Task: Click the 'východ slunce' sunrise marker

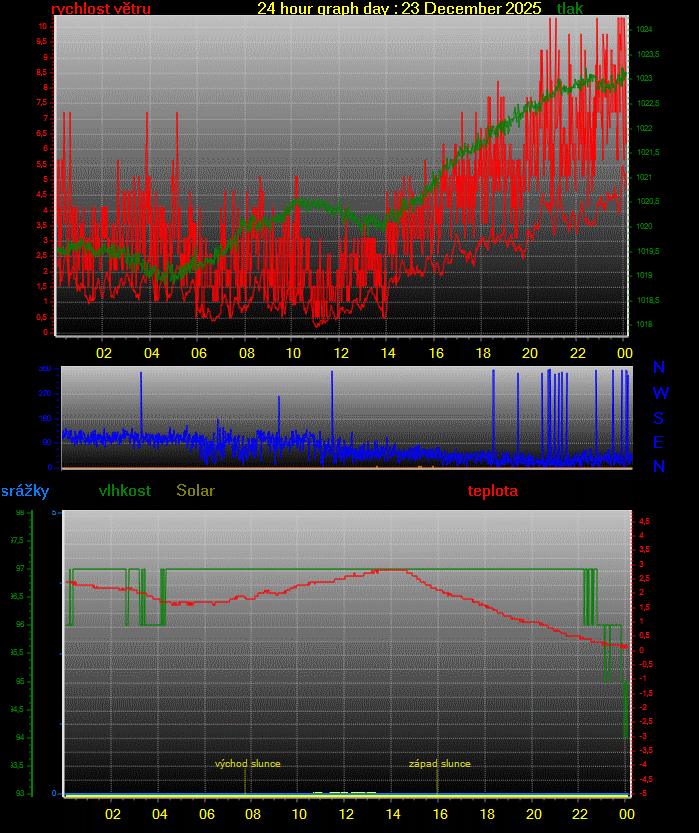Action: [247, 764]
